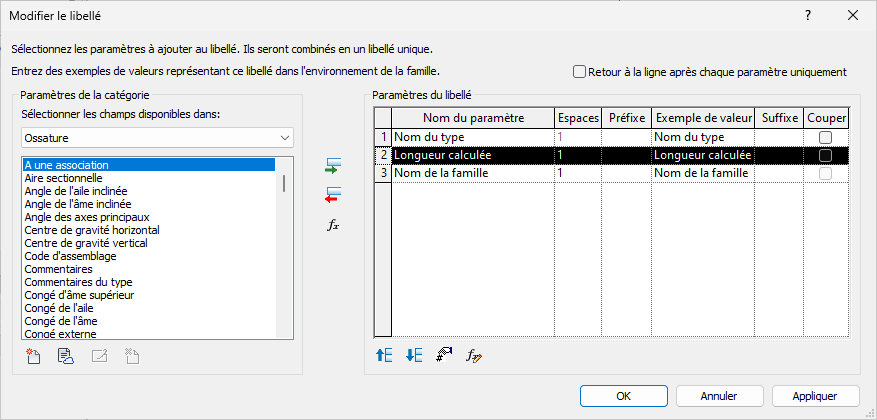The height and width of the screenshot is (420, 877).
Task: Toggle Couper checkbox for Longueur calculée
Action: (825, 155)
